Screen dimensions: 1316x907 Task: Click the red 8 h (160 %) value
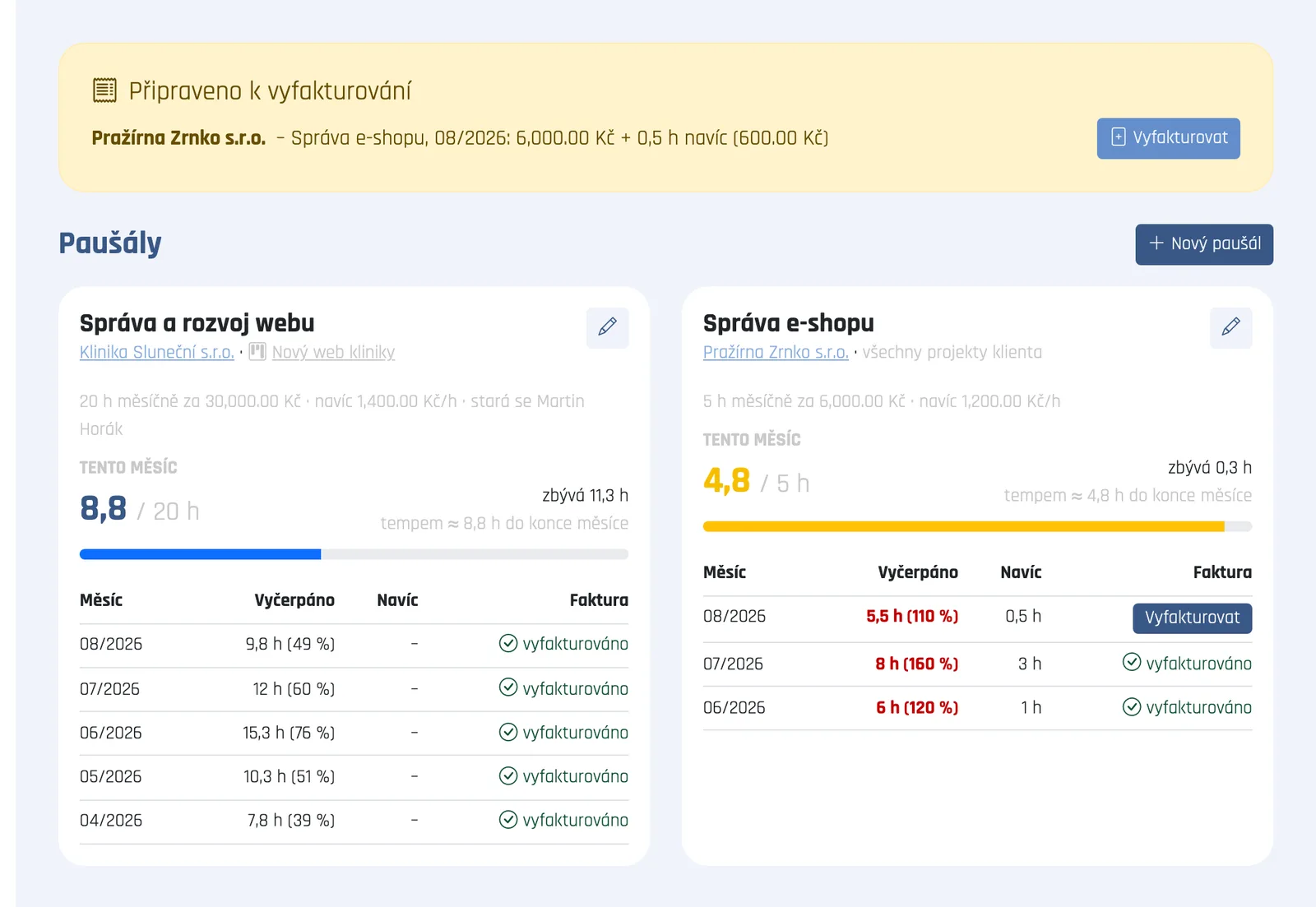pyautogui.click(x=916, y=664)
